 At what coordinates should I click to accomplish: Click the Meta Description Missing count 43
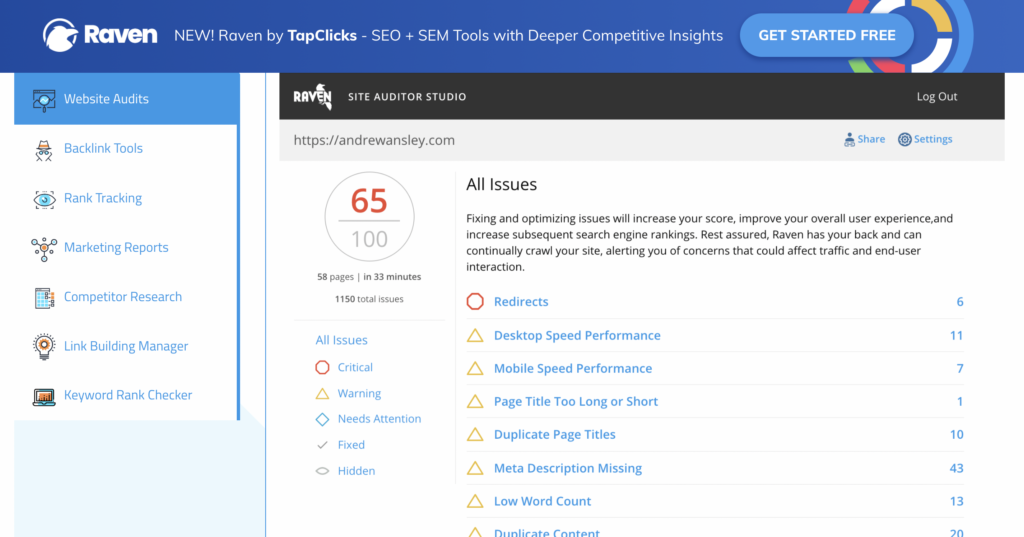tap(956, 468)
